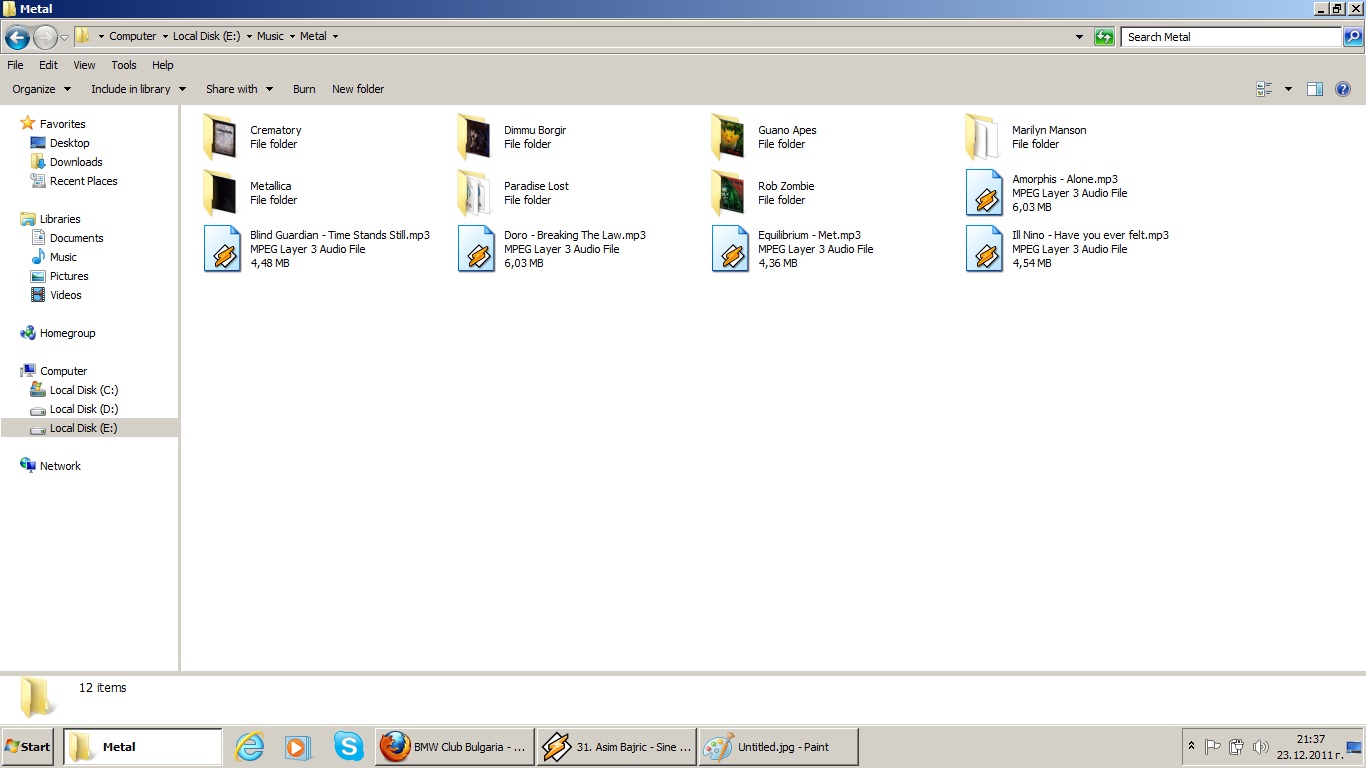Viewport: 1366px width, 768px height.
Task: Click Computer in the address breadcrumb
Action: point(132,36)
